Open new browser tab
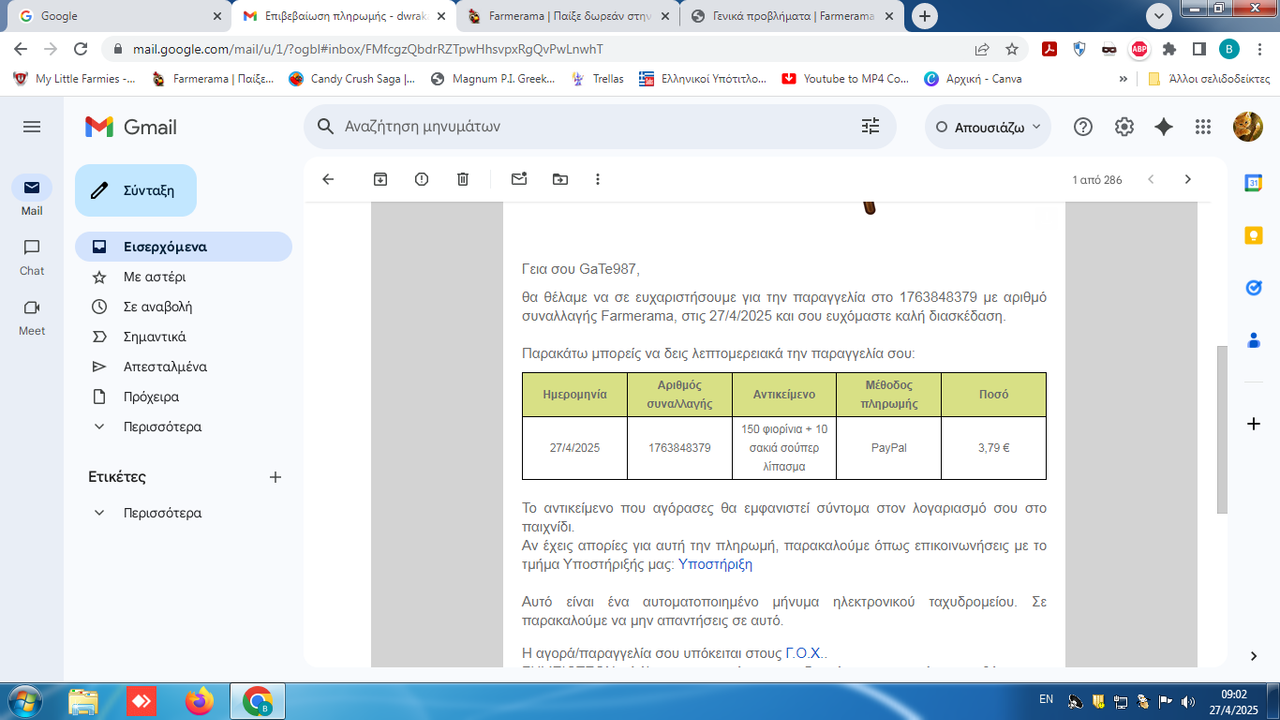This screenshot has width=1280, height=720. 925,16
